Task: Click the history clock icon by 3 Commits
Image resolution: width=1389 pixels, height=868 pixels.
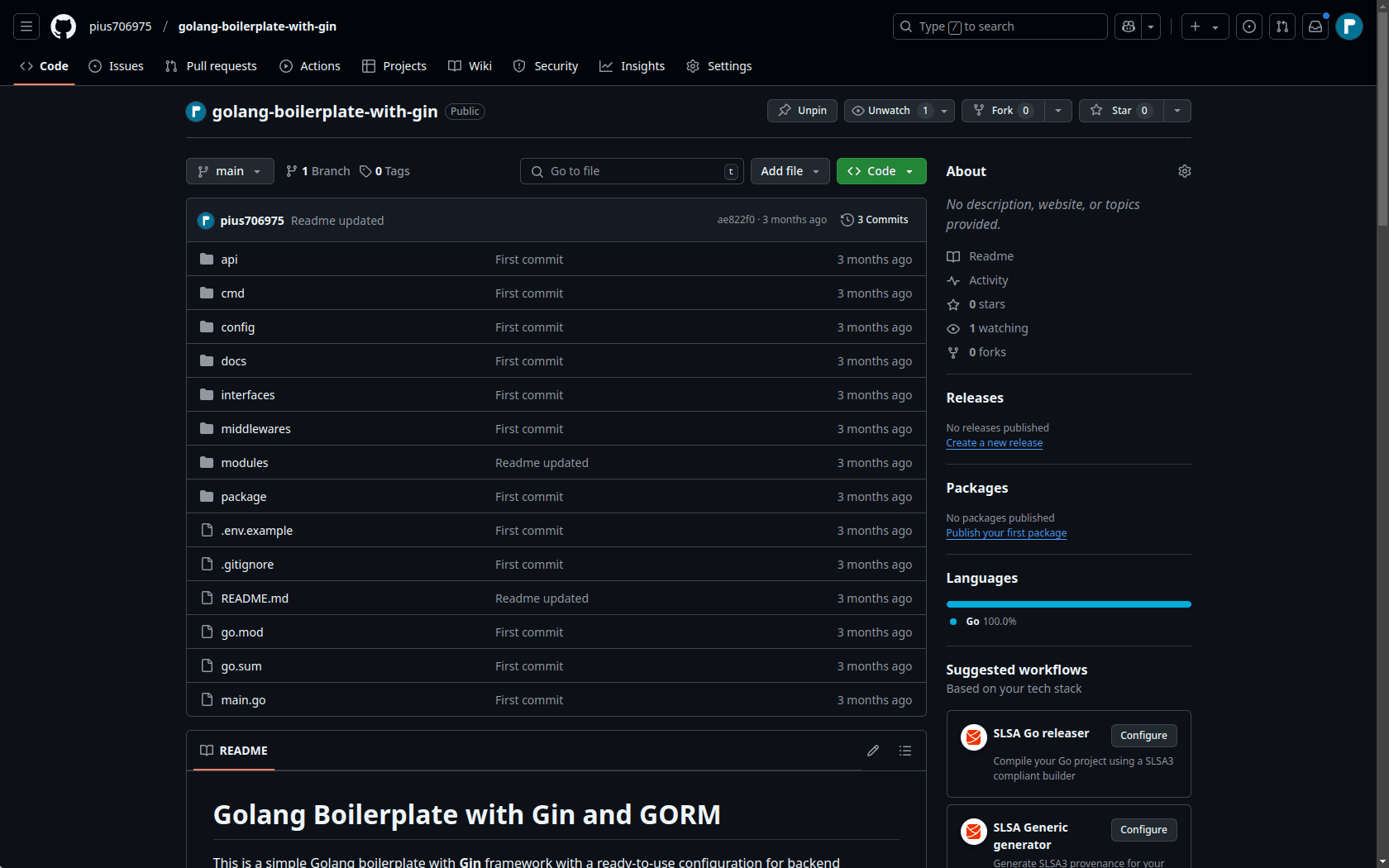Action: click(847, 220)
